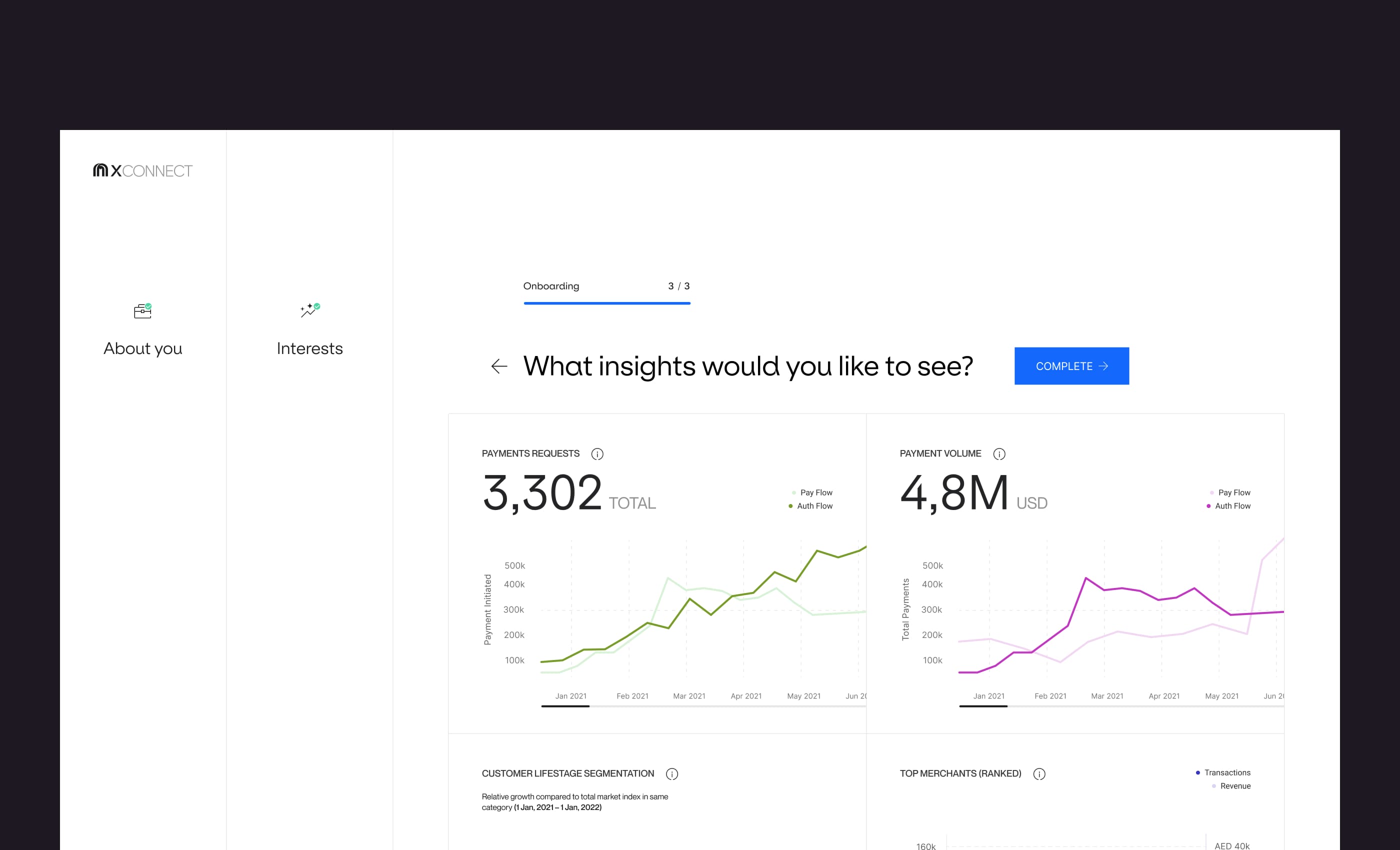
Task: Click the COMPLETE button
Action: coord(1071,366)
